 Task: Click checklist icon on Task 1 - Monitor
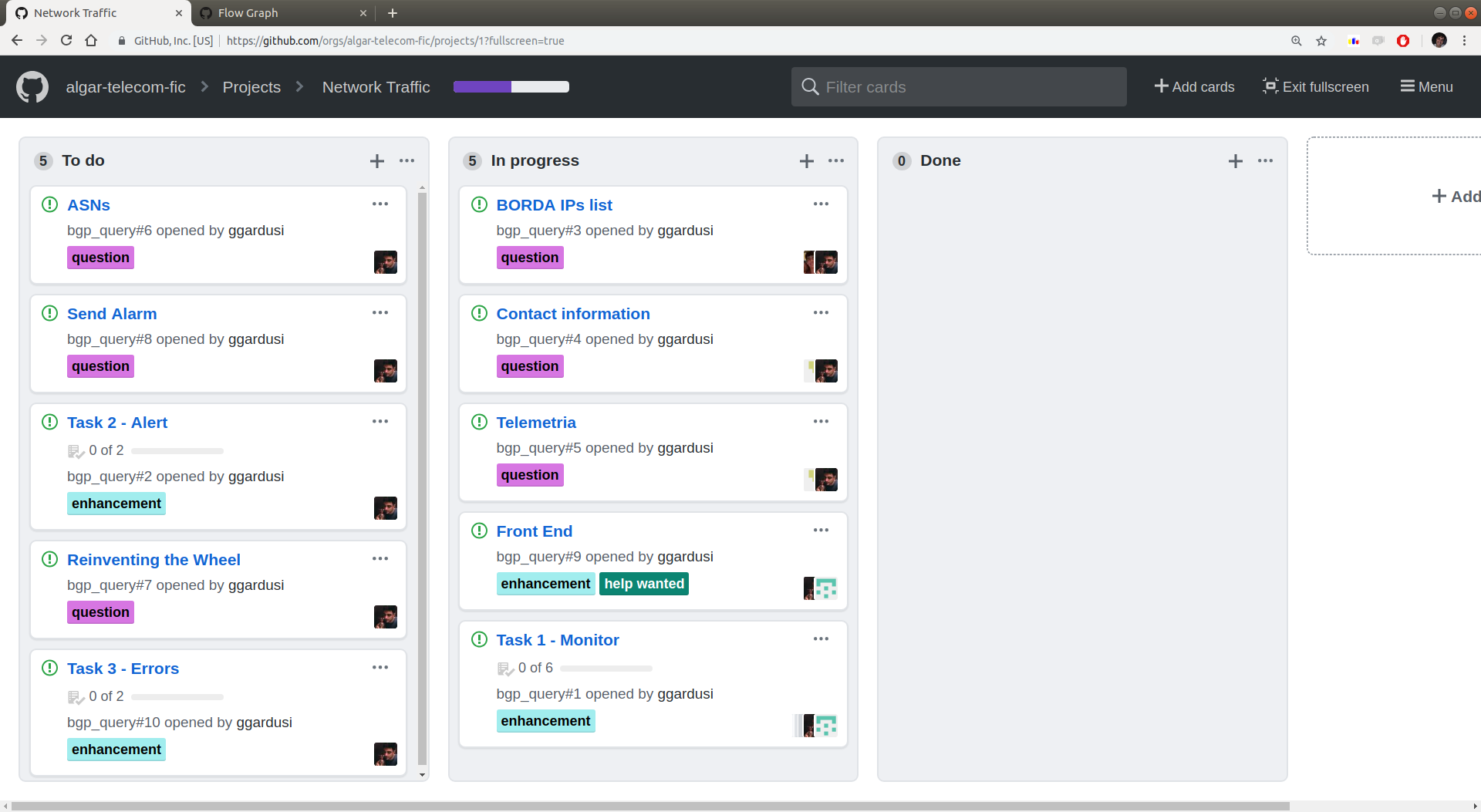pos(505,669)
